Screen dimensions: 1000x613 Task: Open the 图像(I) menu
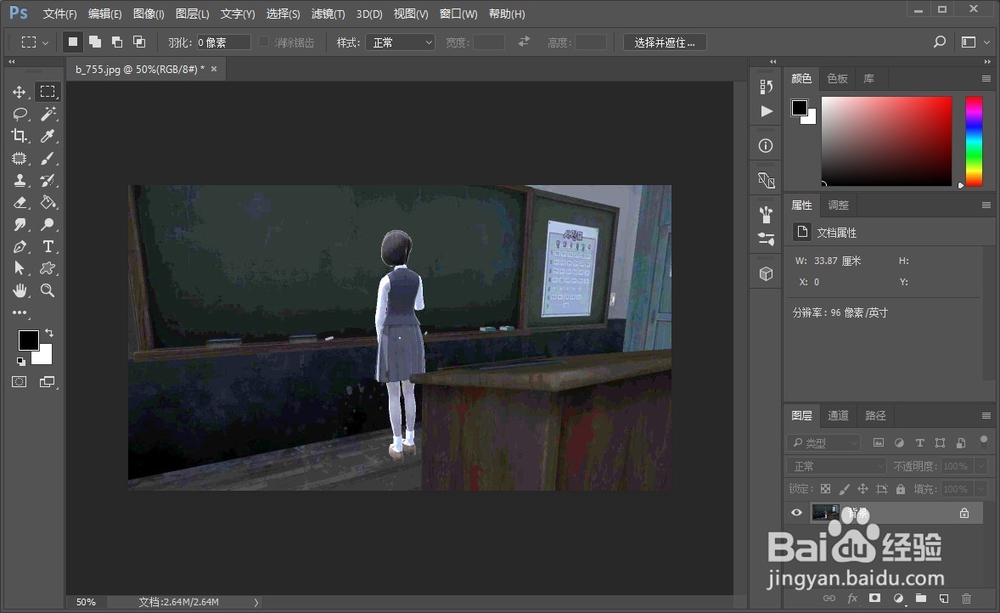(149, 13)
